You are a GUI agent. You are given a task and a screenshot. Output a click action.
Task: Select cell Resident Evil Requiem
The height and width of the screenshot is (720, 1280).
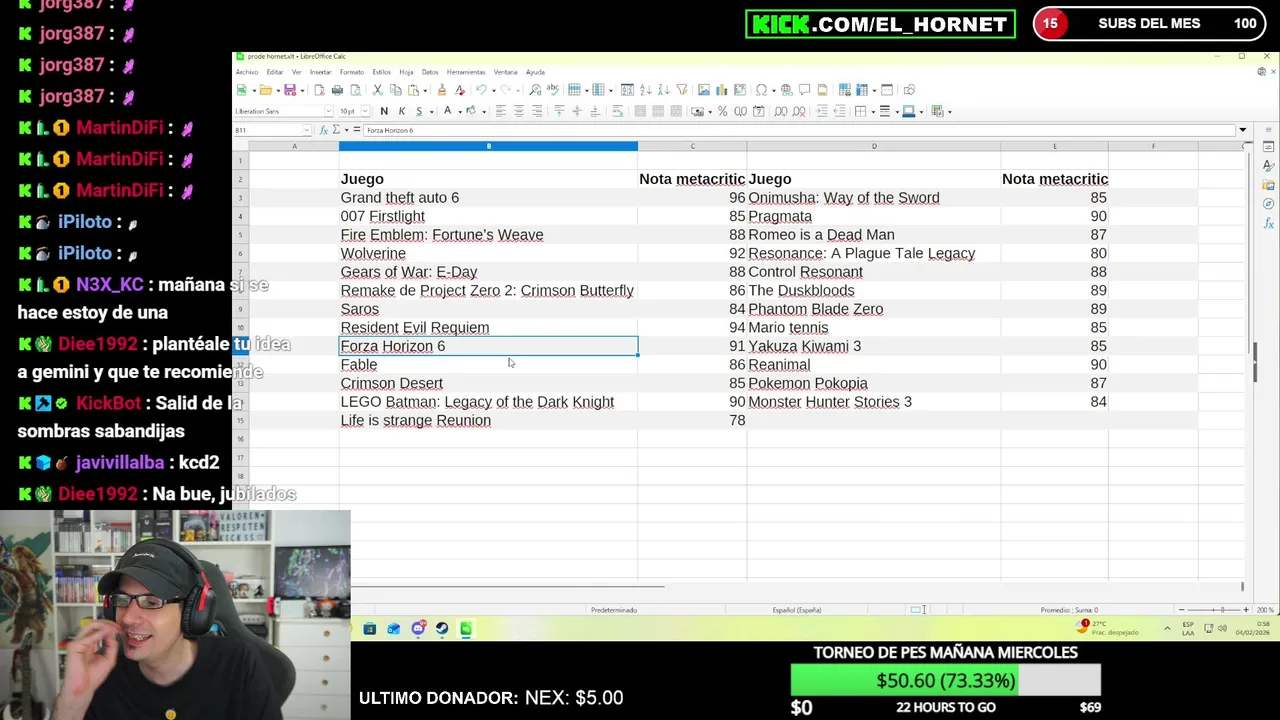488,328
